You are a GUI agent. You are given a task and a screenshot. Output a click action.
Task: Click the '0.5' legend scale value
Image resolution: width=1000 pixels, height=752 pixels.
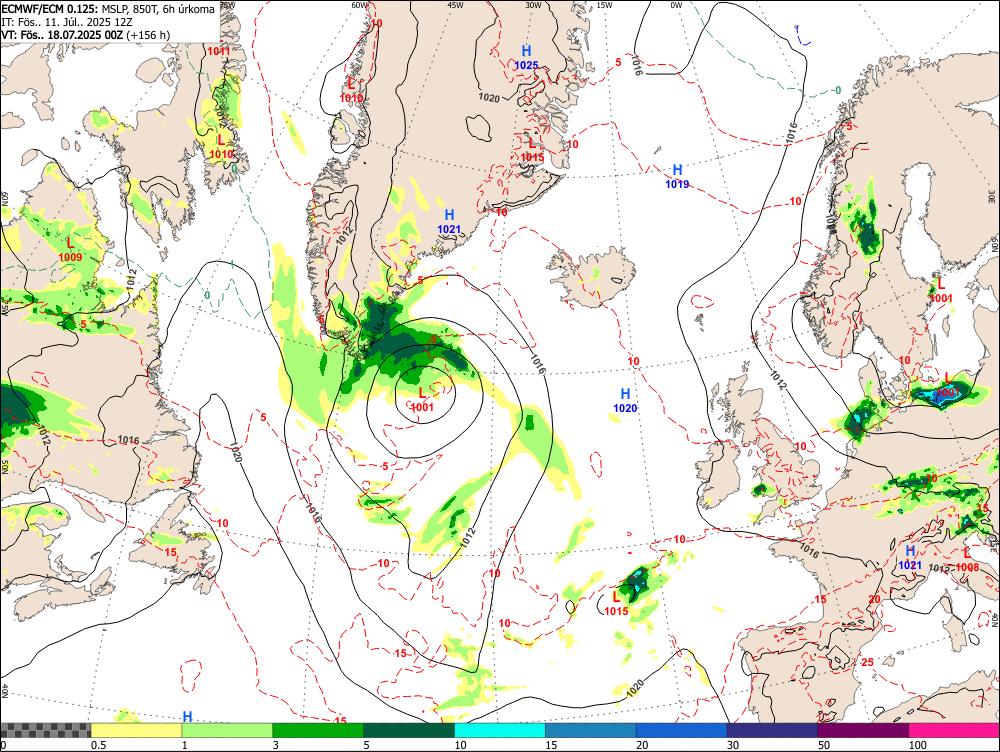[x=98, y=745]
